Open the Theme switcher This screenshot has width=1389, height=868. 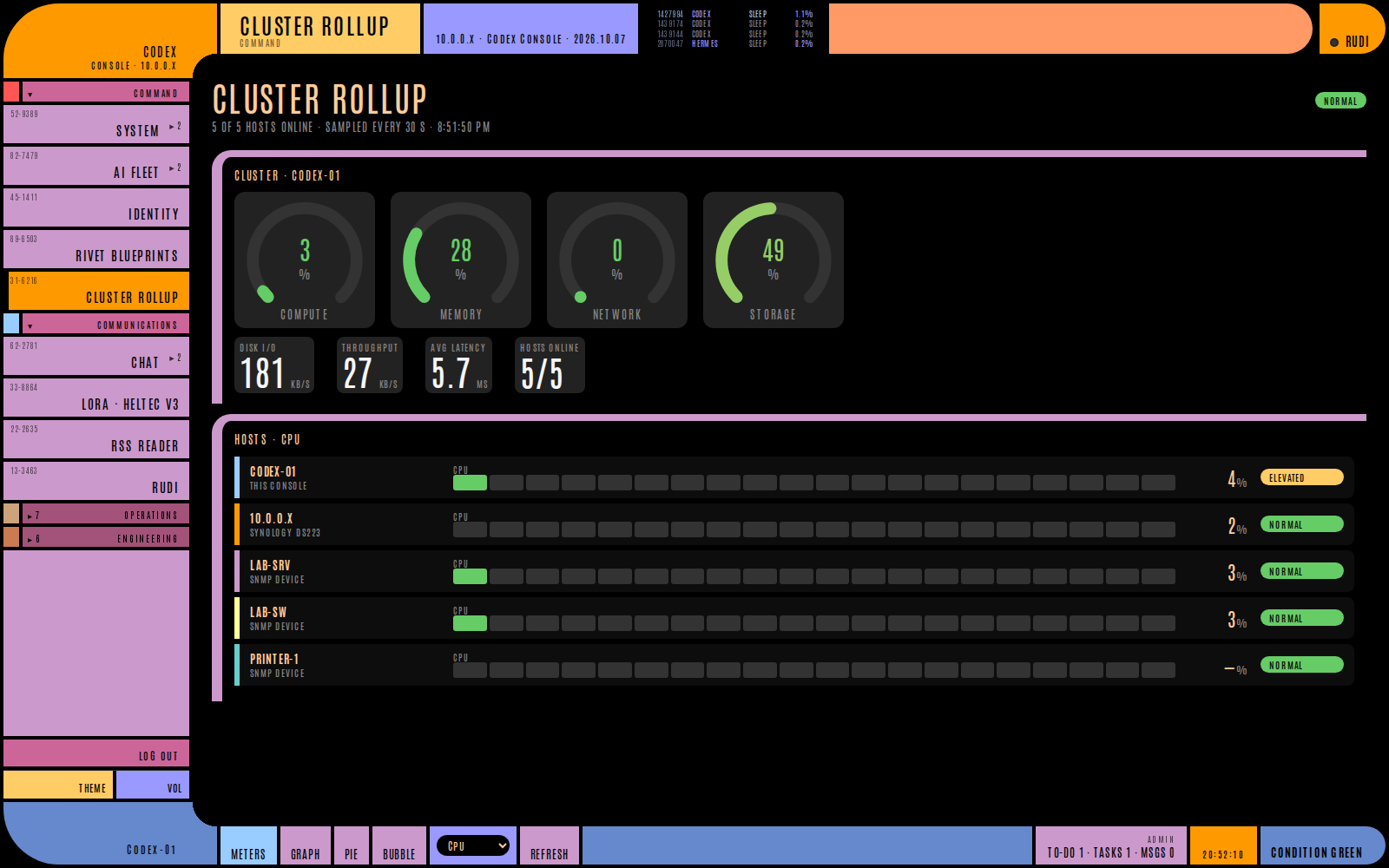pyautogui.click(x=58, y=785)
